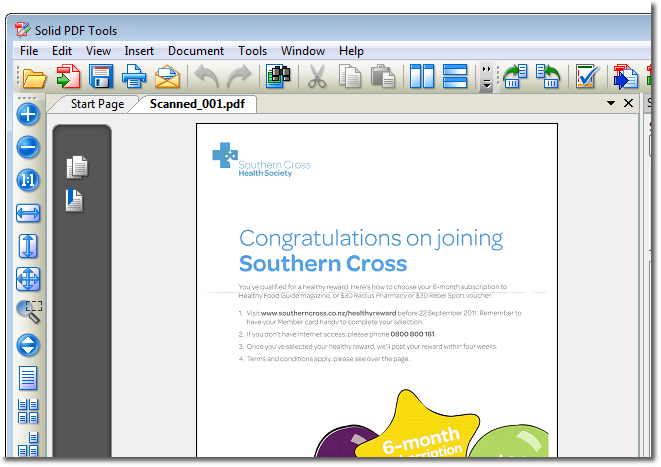The image size is (661, 467).
Task: Open Find with the binoculars icon
Action: [278, 77]
